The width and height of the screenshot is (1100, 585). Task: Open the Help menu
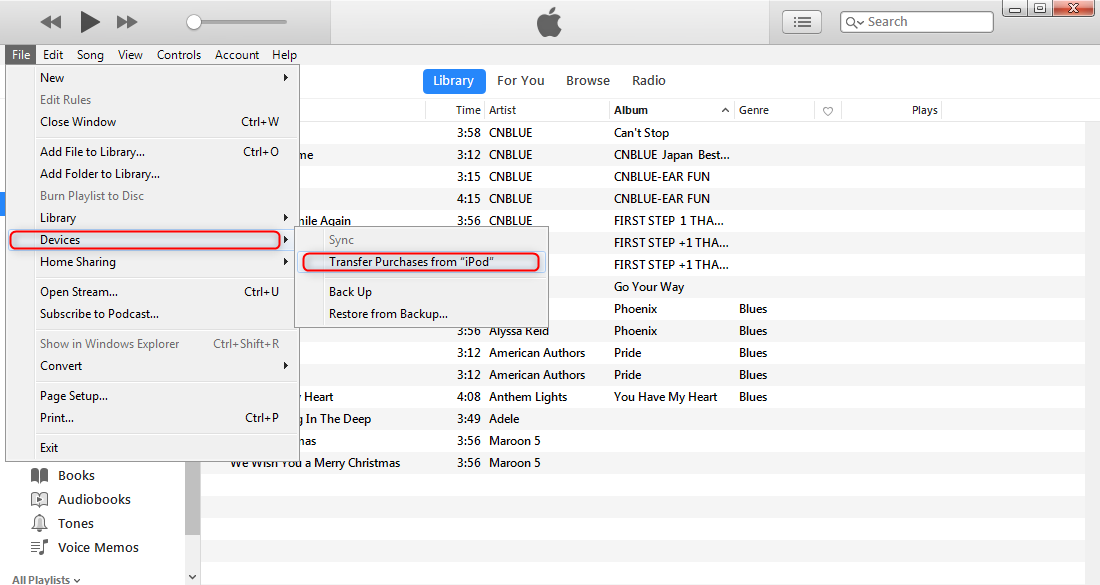pos(284,55)
